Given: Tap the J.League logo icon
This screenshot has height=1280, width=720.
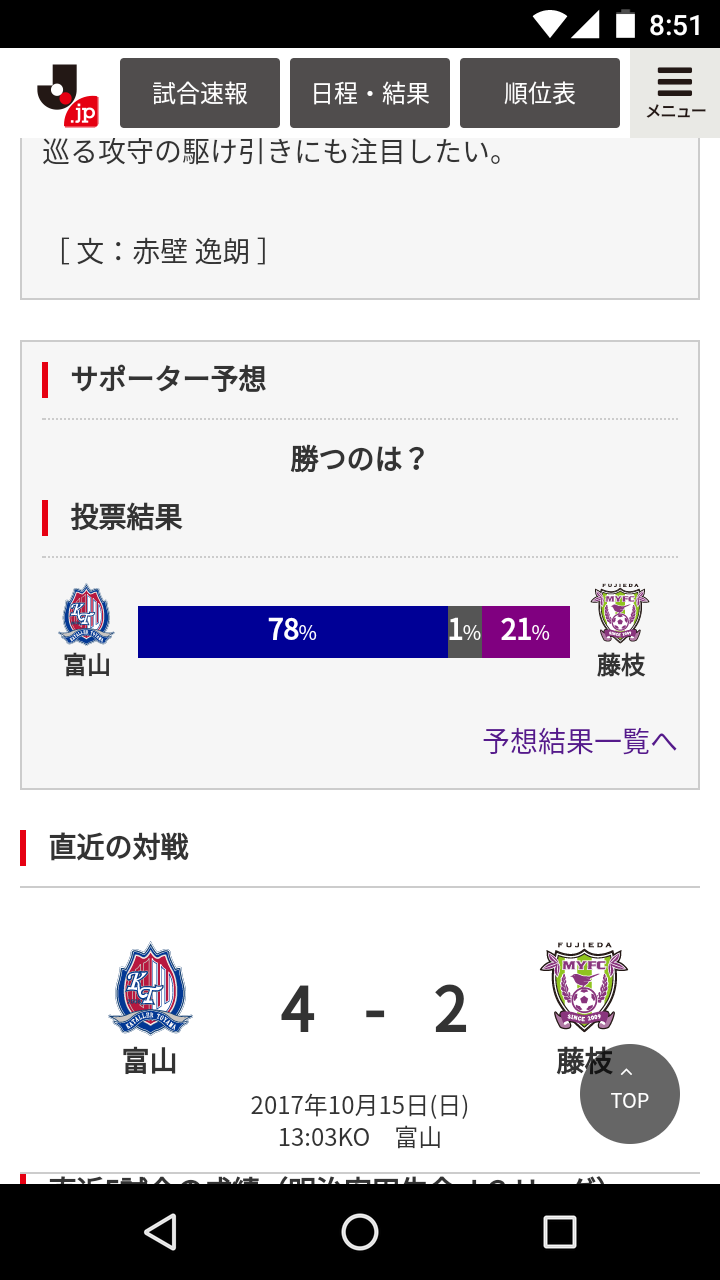Looking at the screenshot, I should pos(68,93).
